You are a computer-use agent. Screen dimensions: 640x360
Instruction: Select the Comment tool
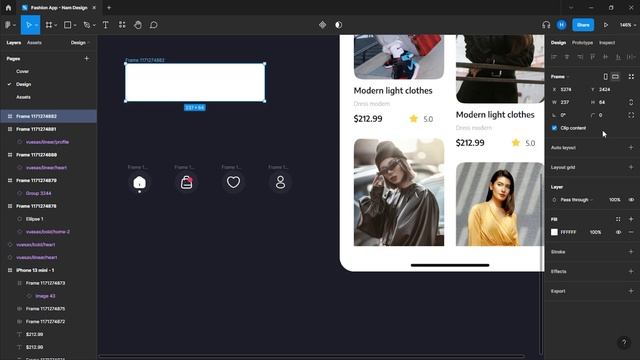(x=153, y=25)
